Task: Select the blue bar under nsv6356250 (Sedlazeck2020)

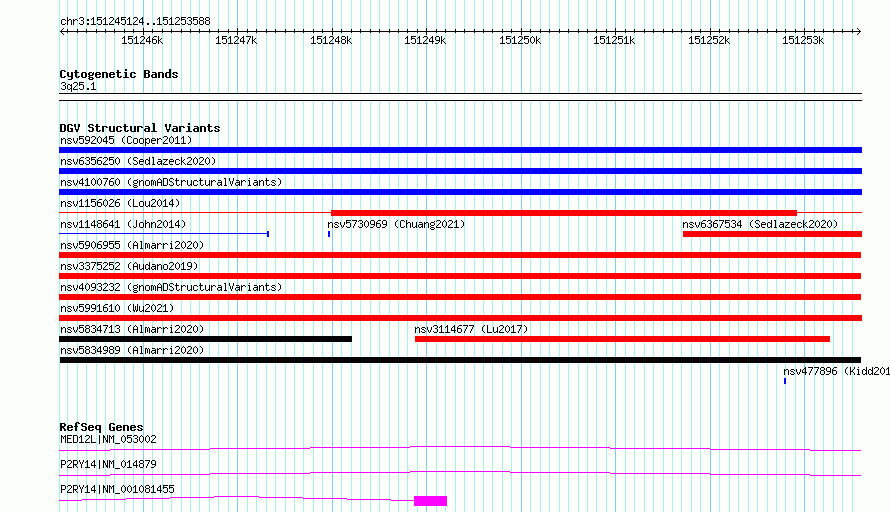Action: (460, 171)
